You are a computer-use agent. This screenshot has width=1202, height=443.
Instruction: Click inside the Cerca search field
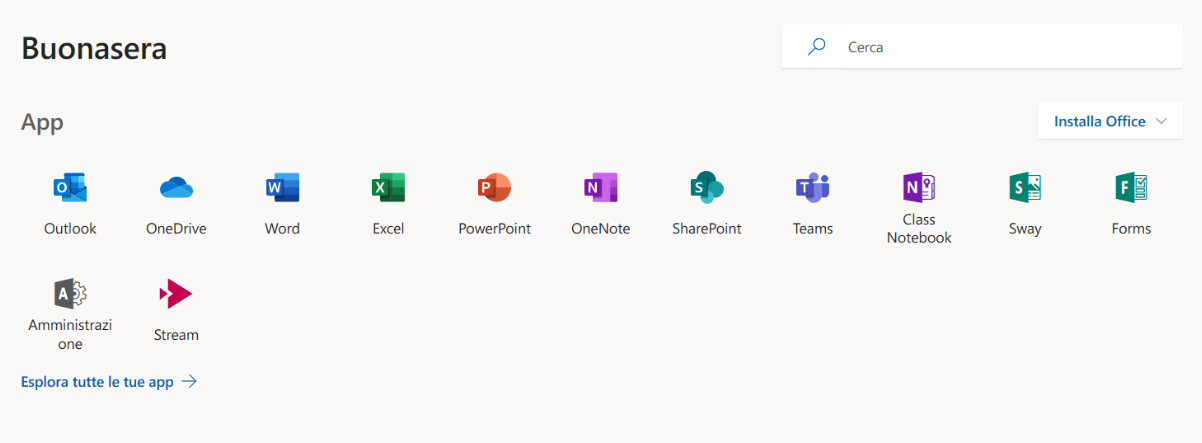[982, 47]
